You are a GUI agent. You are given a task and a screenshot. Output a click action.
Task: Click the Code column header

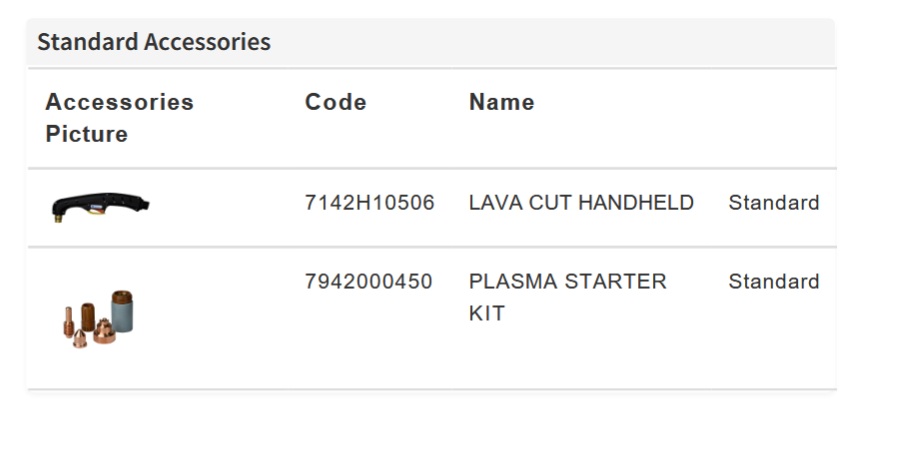click(335, 102)
